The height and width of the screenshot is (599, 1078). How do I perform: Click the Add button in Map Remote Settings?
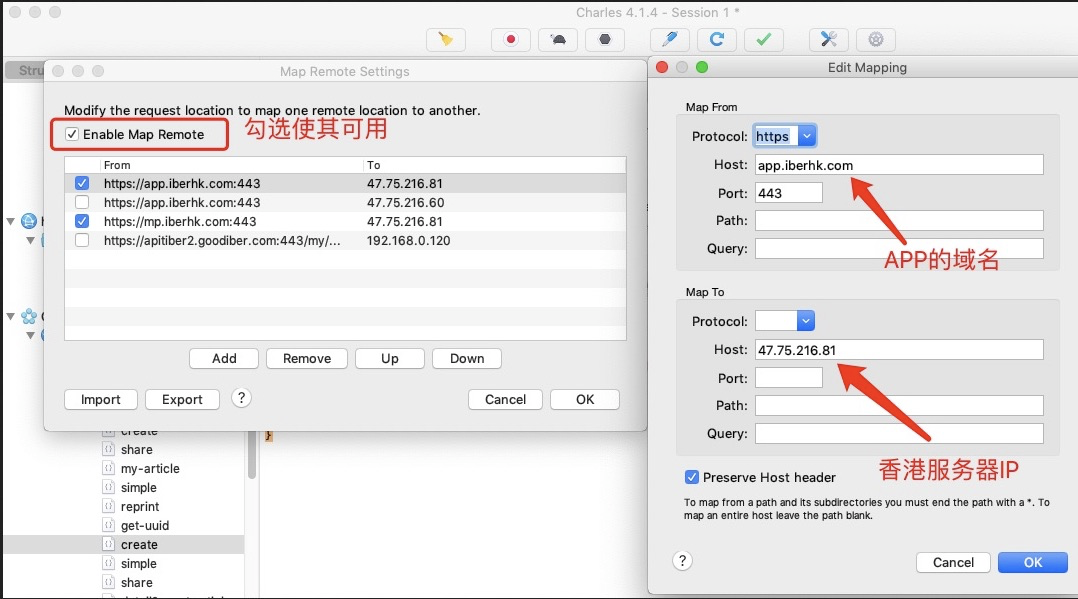click(x=224, y=359)
